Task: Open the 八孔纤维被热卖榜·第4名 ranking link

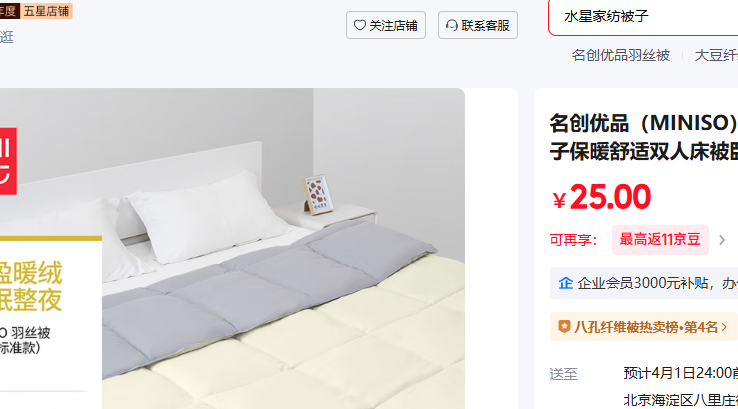Action: click(644, 327)
